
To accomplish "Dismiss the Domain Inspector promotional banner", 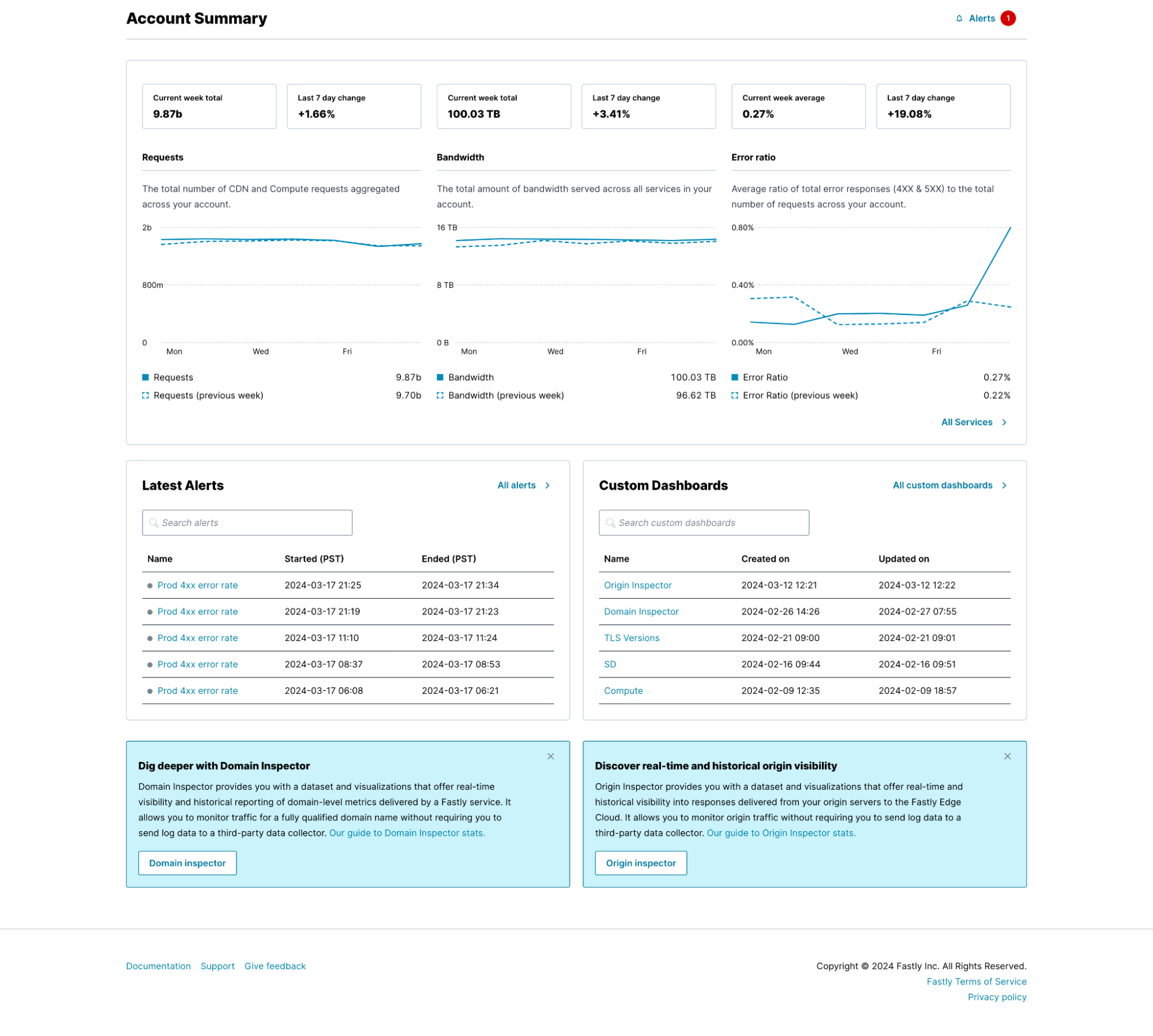I will tap(551, 756).
